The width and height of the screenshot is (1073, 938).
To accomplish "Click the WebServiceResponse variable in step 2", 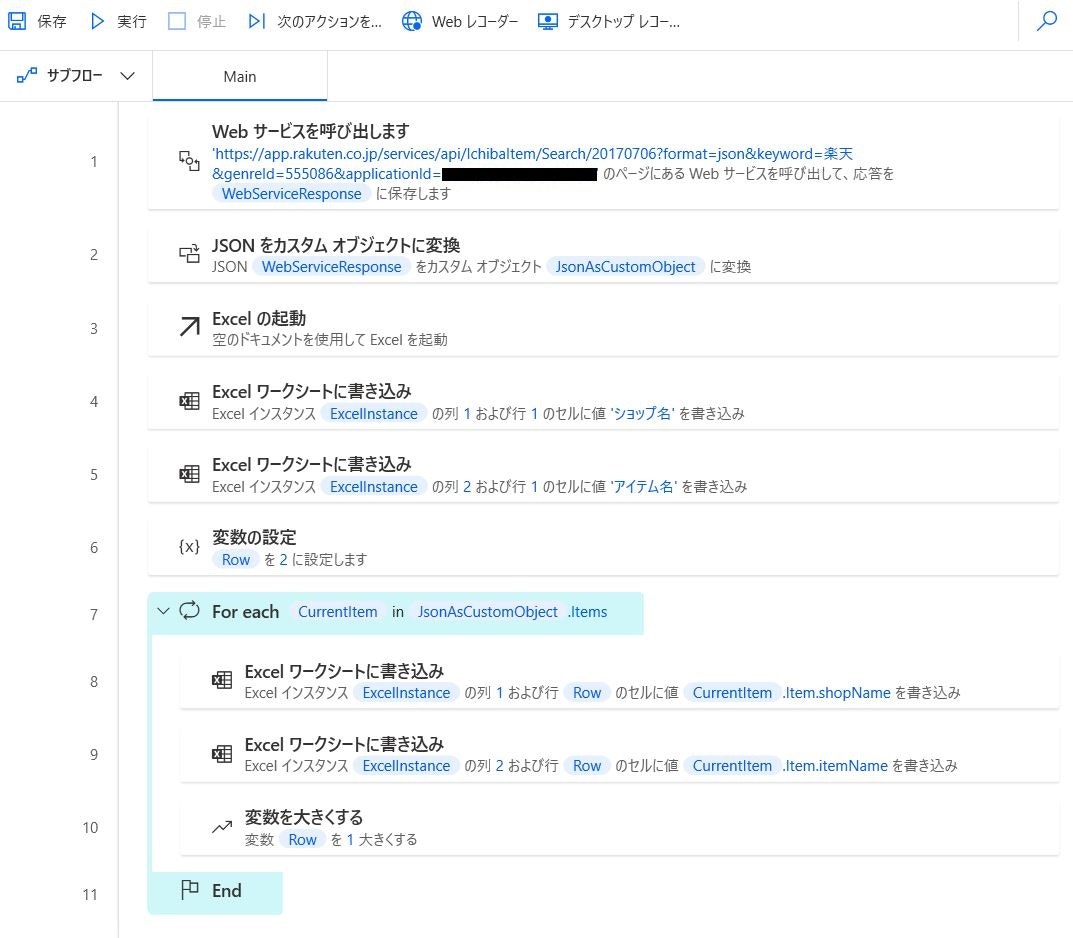I will tap(331, 267).
